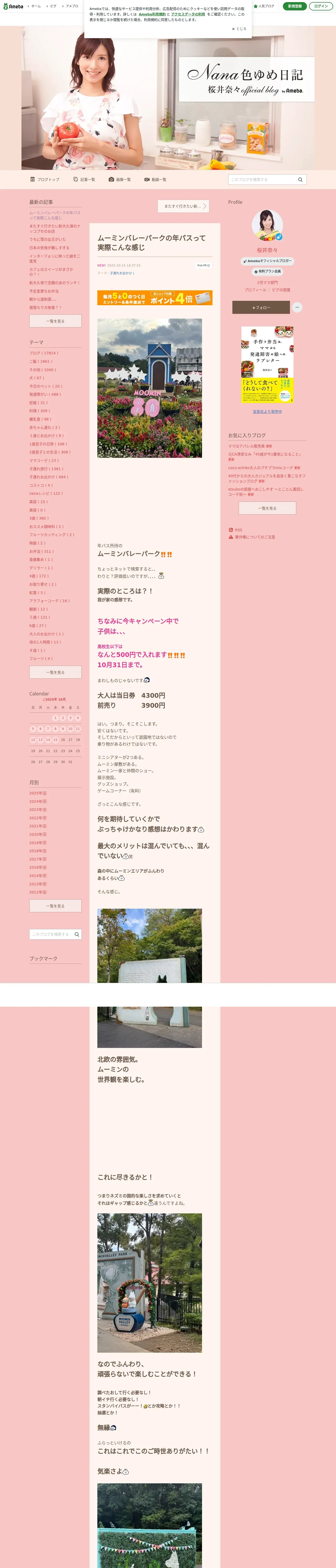Image resolution: width=336 pixels, height=1568 pixels.
Task: Click the Amebaオフィシャルブロガー badge
Action: [268, 261]
